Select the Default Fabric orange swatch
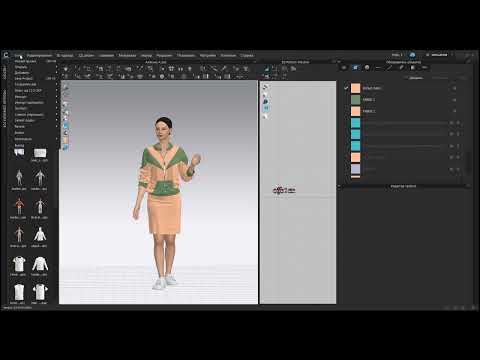Image resolution: width=480 pixels, height=360 pixels. coord(356,88)
